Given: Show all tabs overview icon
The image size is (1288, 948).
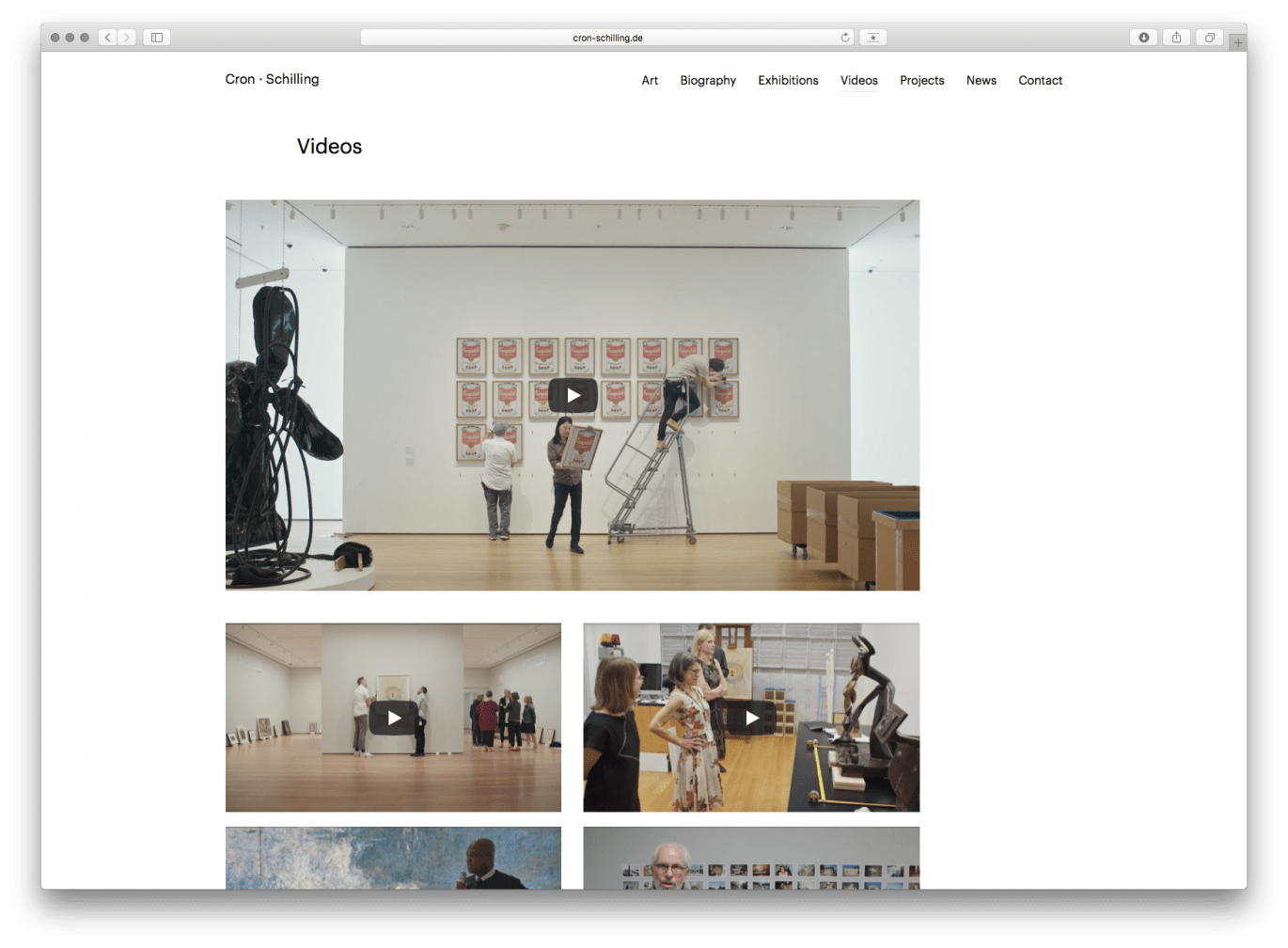Looking at the screenshot, I should 1210,38.
